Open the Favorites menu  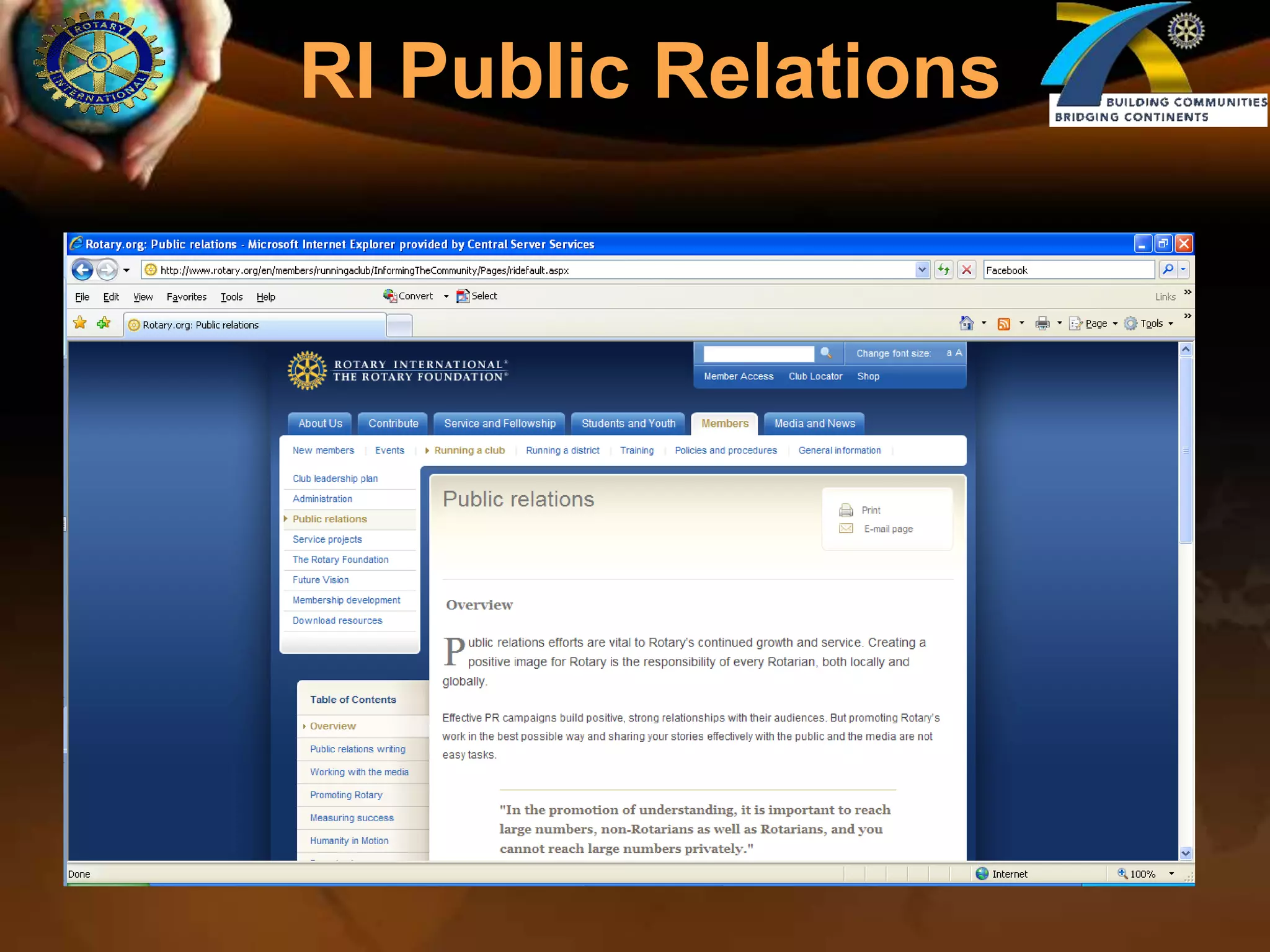coord(186,297)
